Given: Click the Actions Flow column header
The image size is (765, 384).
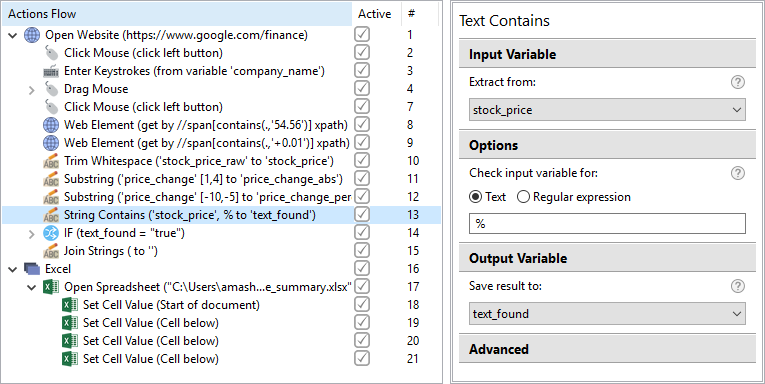Looking at the screenshot, I should 177,14.
